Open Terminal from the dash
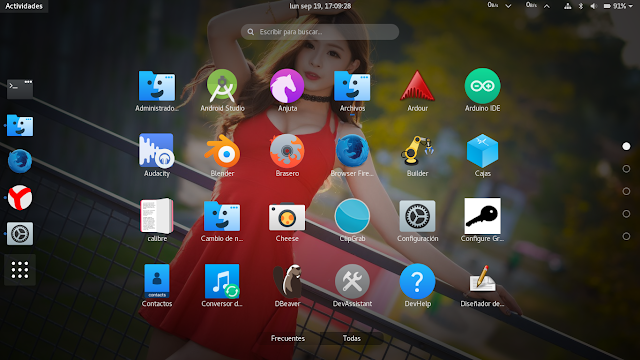Screen dimensions: 640x360 (x=20, y=89)
